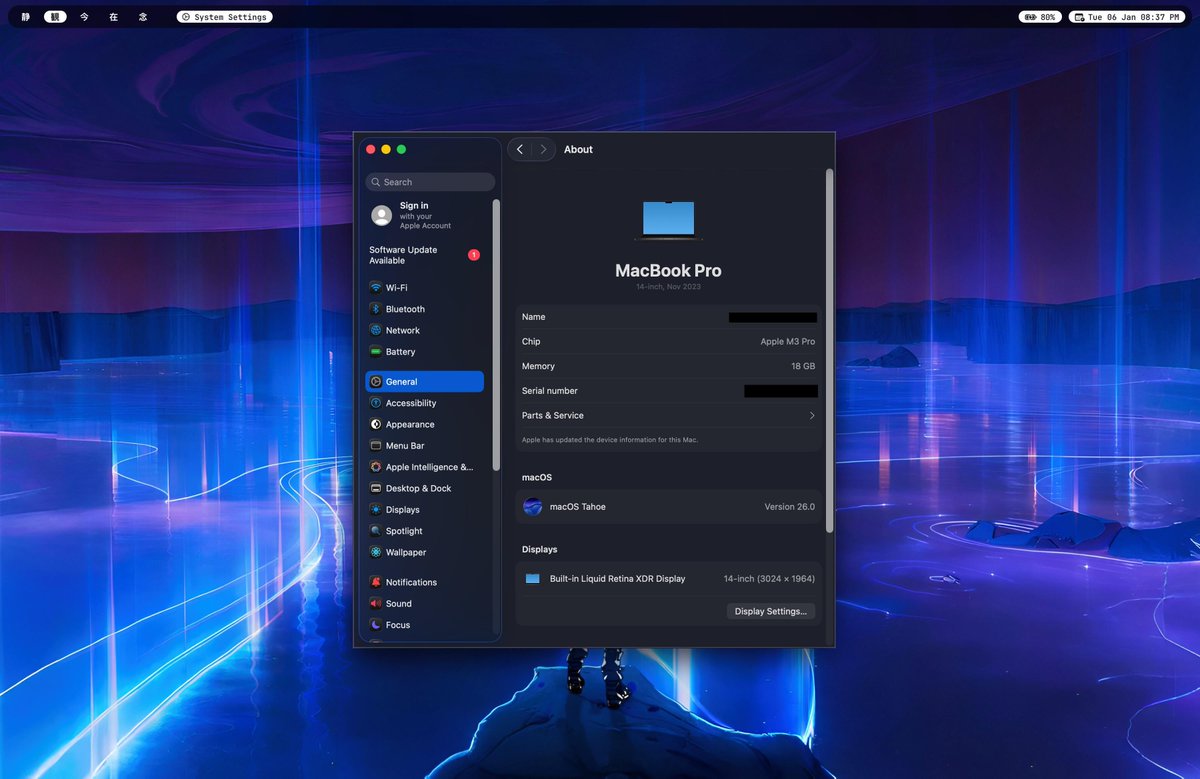Go to Appearance settings
1200x779 pixels.
424,424
